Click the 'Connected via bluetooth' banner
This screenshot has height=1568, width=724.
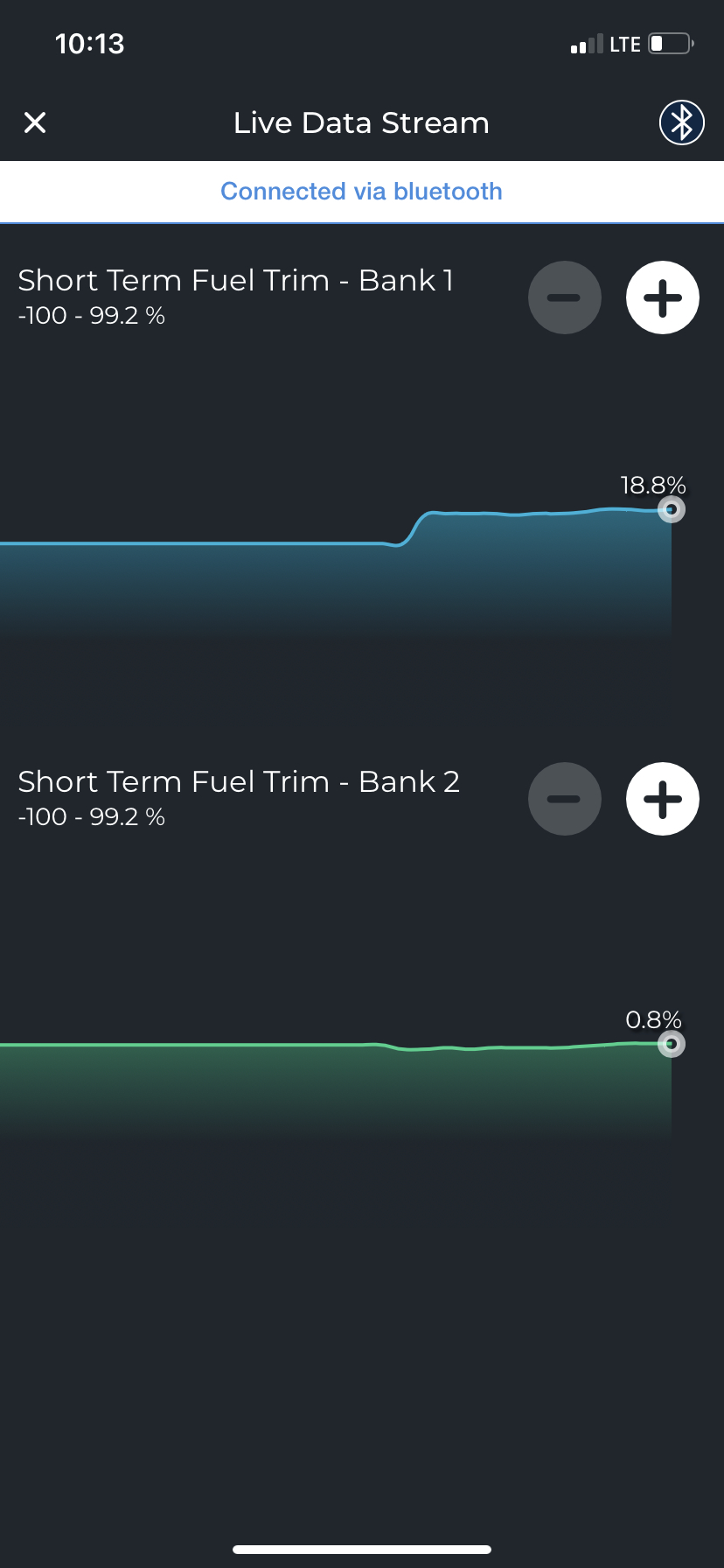pyautogui.click(x=361, y=192)
